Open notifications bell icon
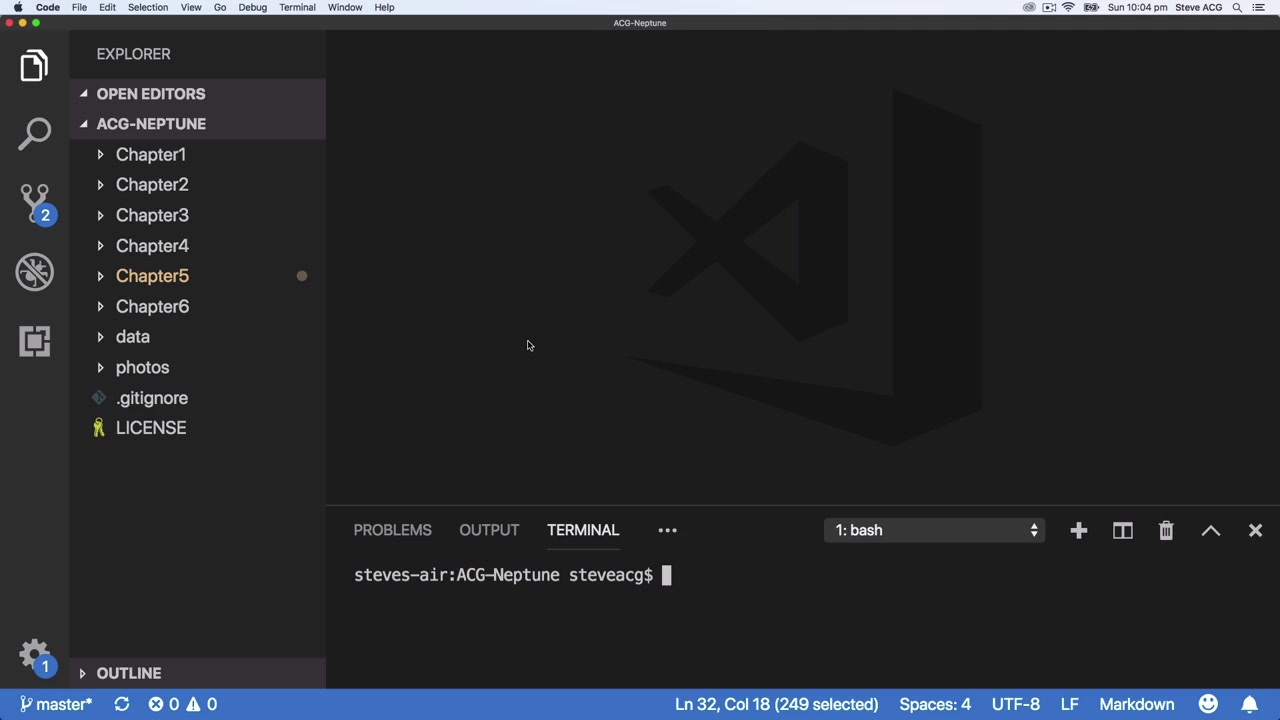Viewport: 1280px width, 720px height. 1250,704
